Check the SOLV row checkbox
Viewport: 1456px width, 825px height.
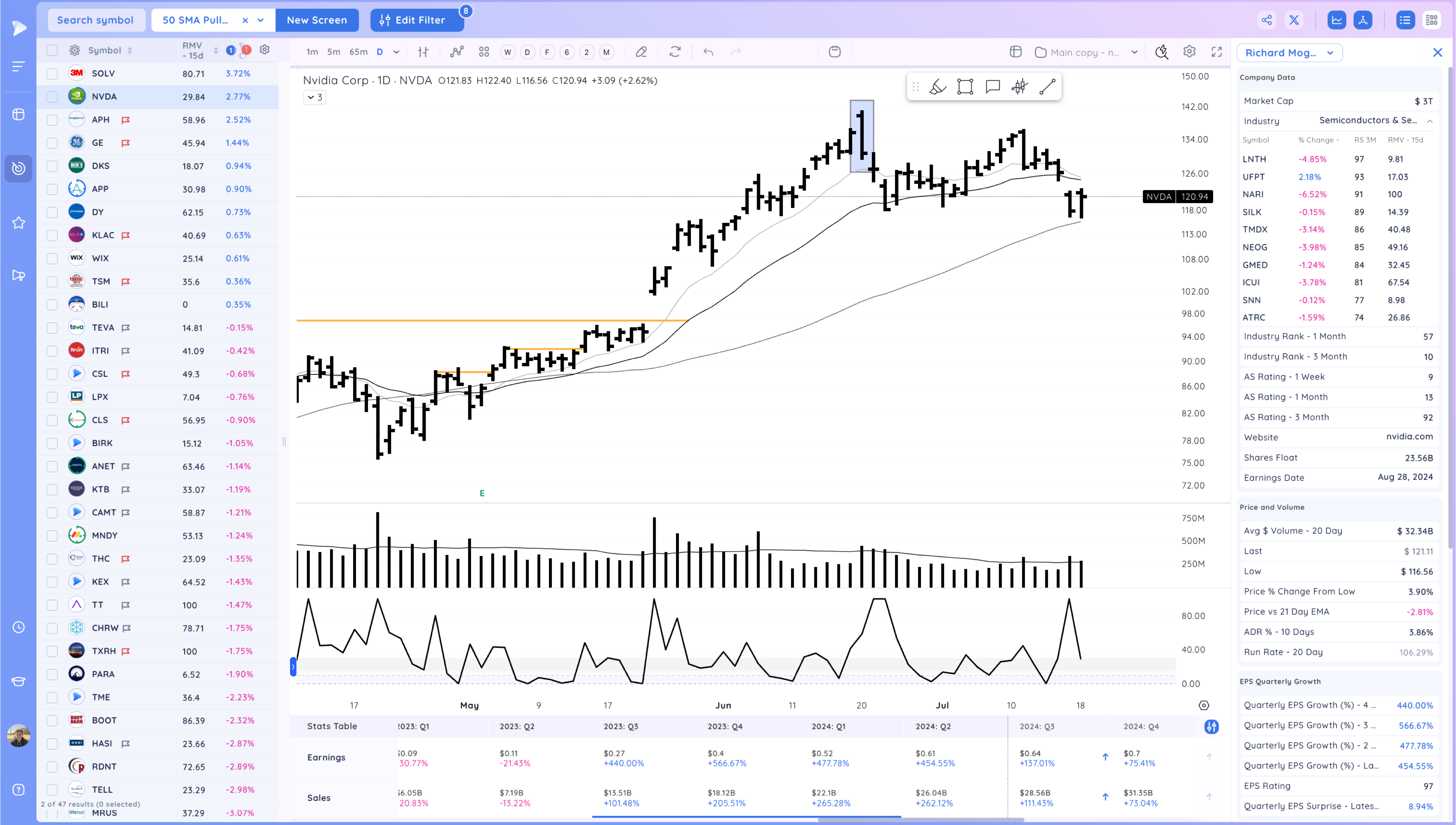point(52,74)
